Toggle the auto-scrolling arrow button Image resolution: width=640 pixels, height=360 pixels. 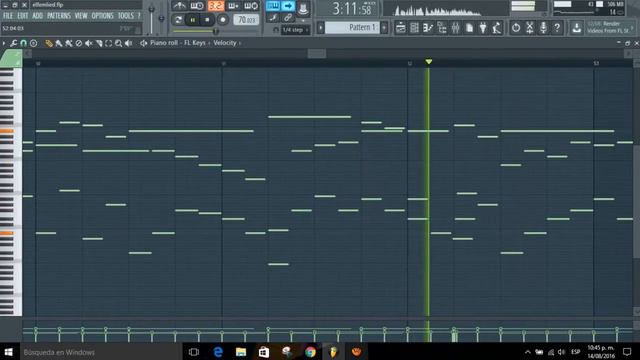tap(288, 6)
